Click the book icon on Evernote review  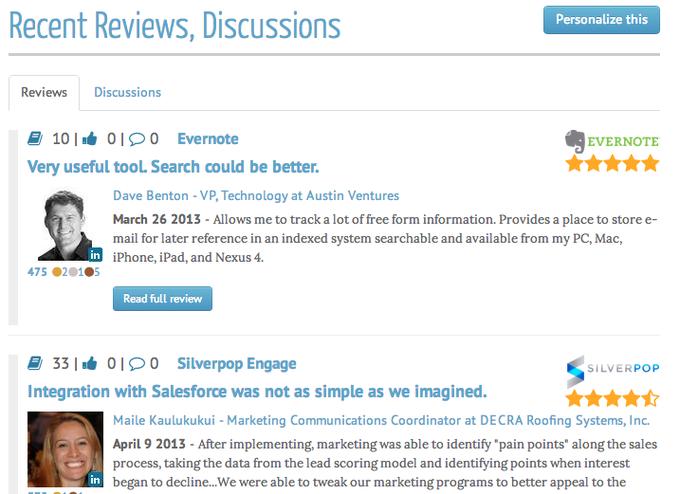(x=35, y=139)
